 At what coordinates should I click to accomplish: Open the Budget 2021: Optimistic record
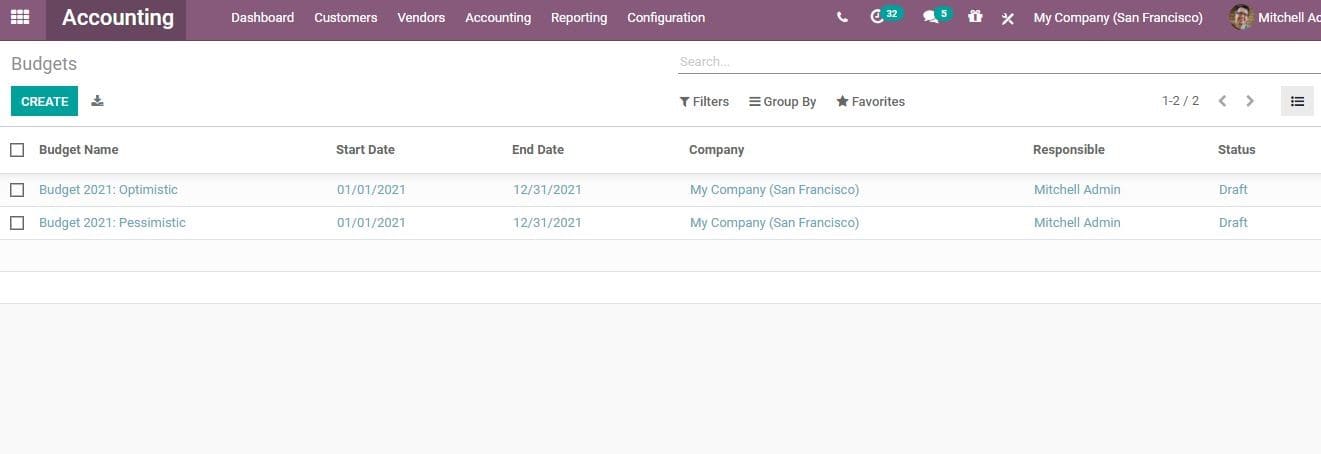tap(108, 190)
